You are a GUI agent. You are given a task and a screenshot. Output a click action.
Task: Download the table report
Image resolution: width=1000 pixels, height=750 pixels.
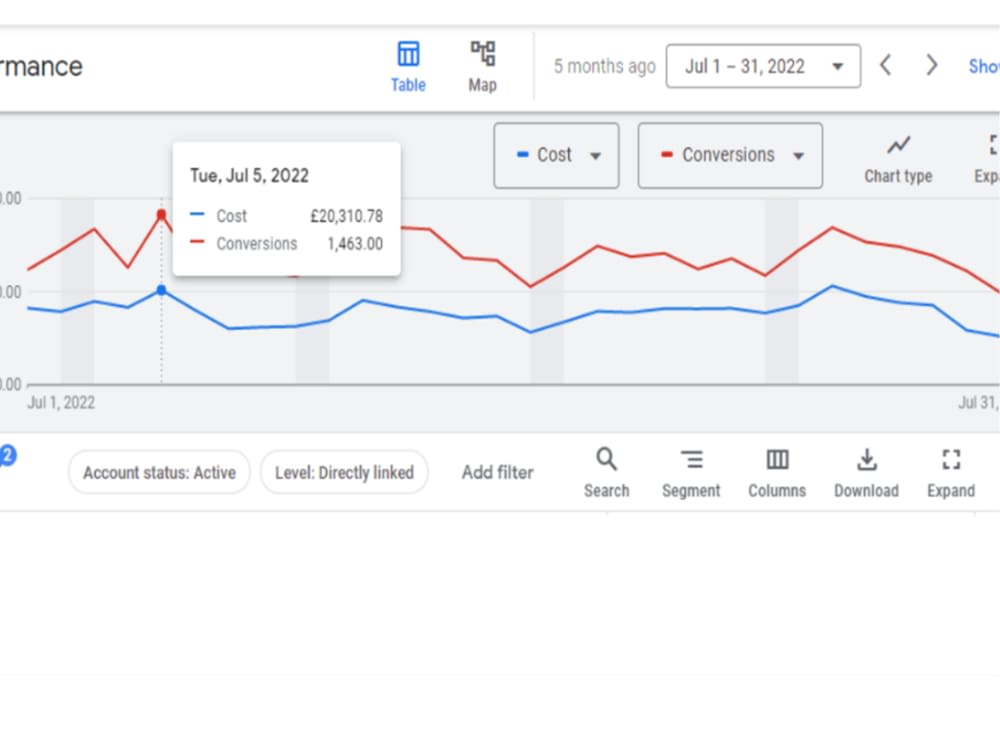[866, 473]
